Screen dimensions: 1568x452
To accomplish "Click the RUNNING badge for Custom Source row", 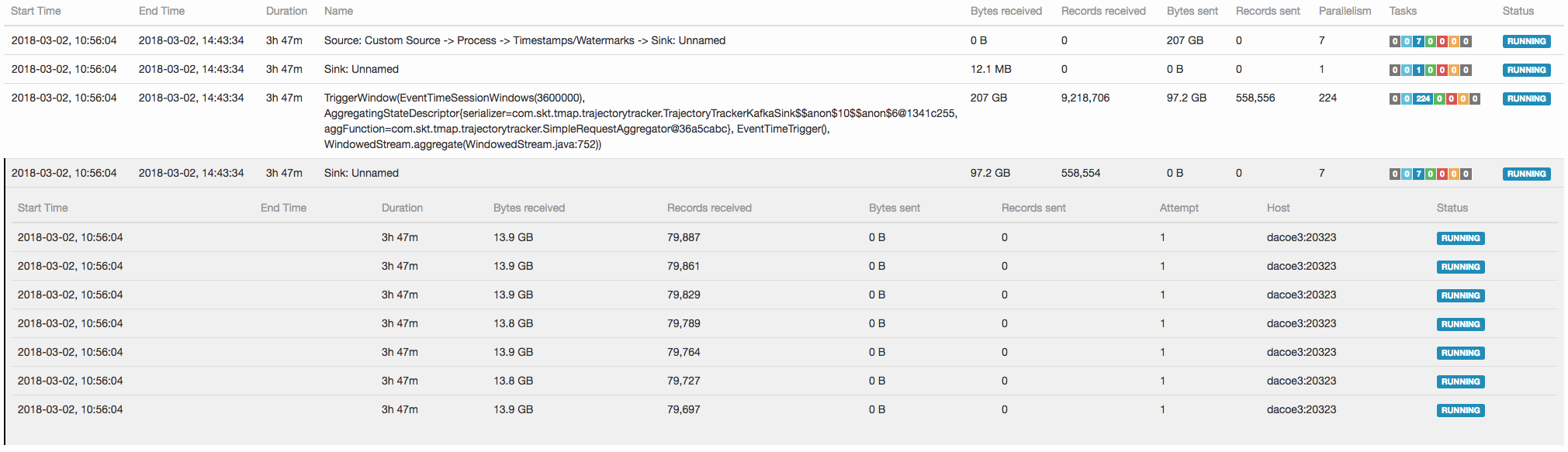I will 1525,41.
